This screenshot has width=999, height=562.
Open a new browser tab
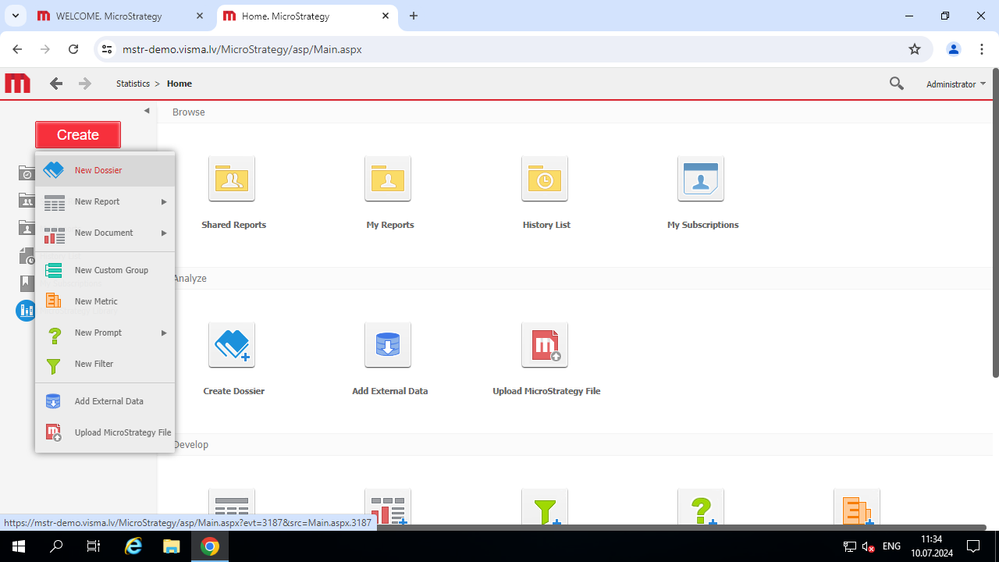pos(413,16)
